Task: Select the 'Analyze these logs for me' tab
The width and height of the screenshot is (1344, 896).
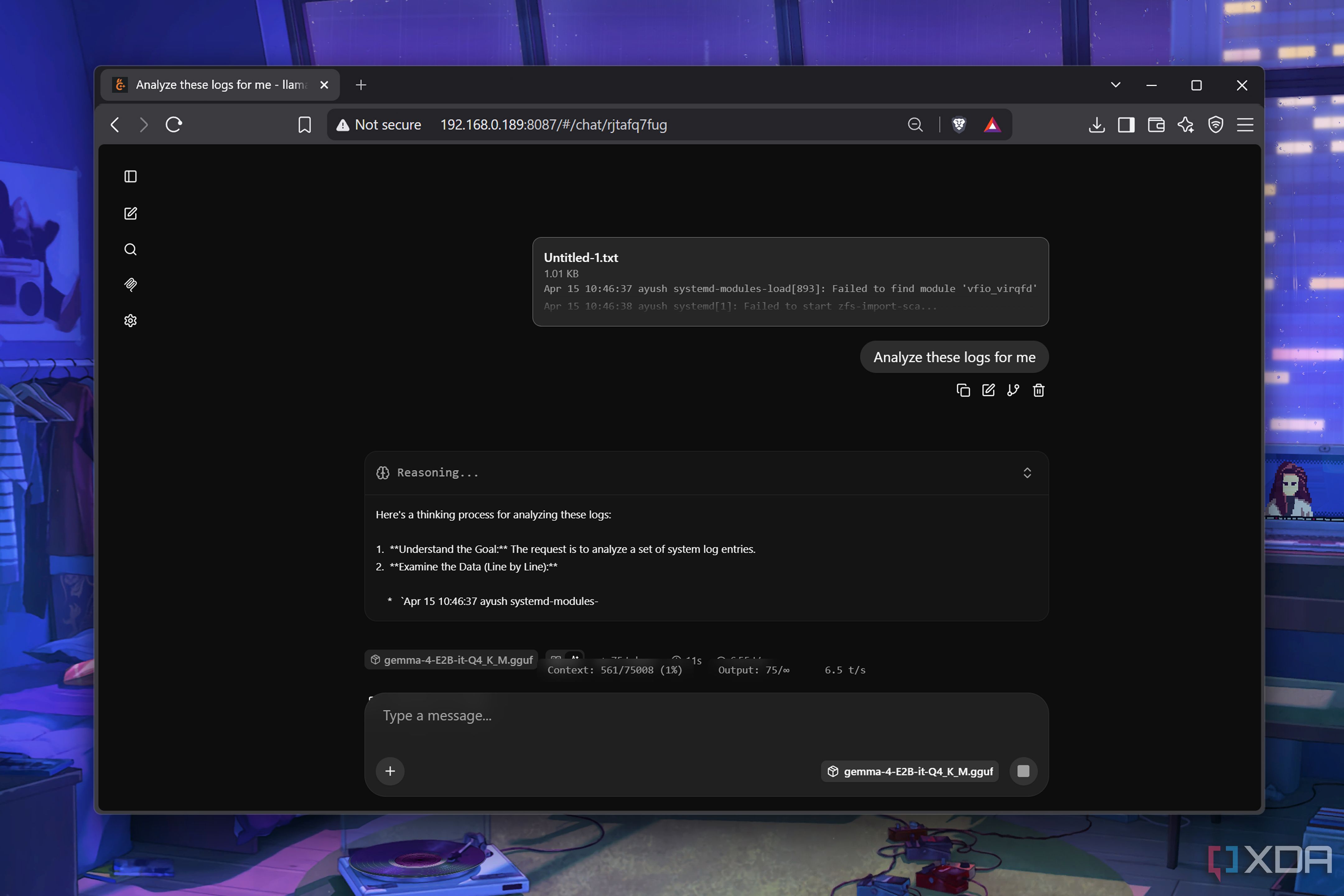Action: pos(220,85)
